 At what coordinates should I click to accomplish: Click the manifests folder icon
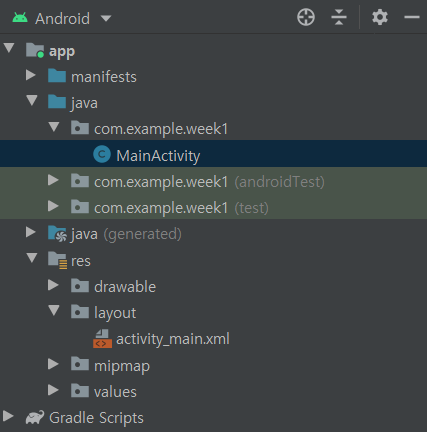[57, 75]
